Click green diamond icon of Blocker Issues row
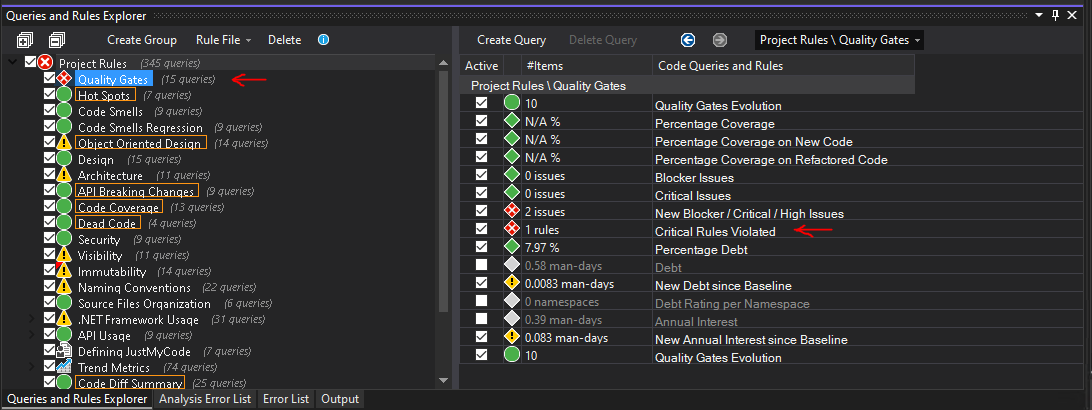The image size is (1092, 410). [x=512, y=175]
